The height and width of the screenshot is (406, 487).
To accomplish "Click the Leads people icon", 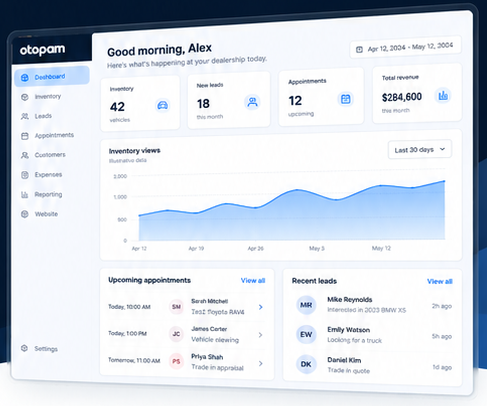I will pos(25,116).
